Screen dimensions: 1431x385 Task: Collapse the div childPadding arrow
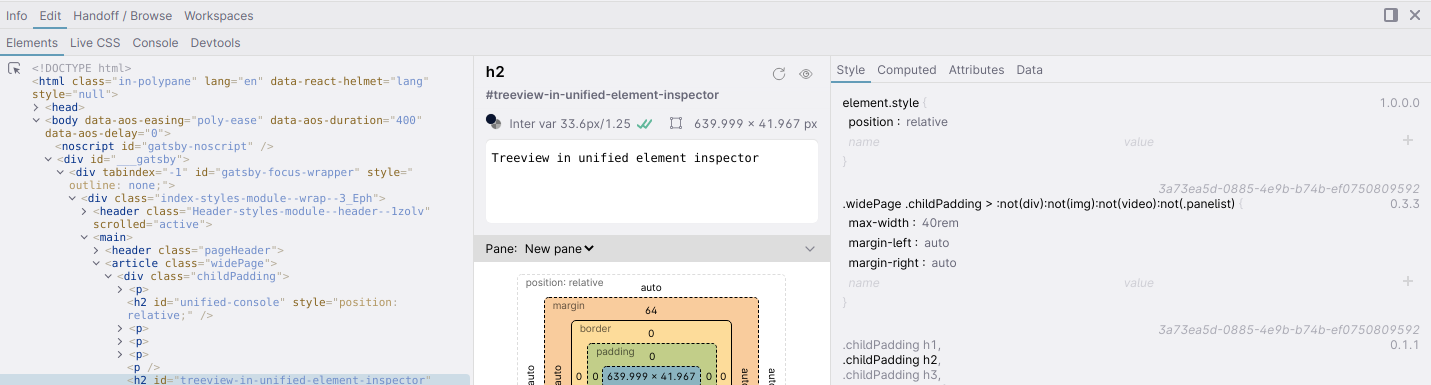tap(108, 276)
